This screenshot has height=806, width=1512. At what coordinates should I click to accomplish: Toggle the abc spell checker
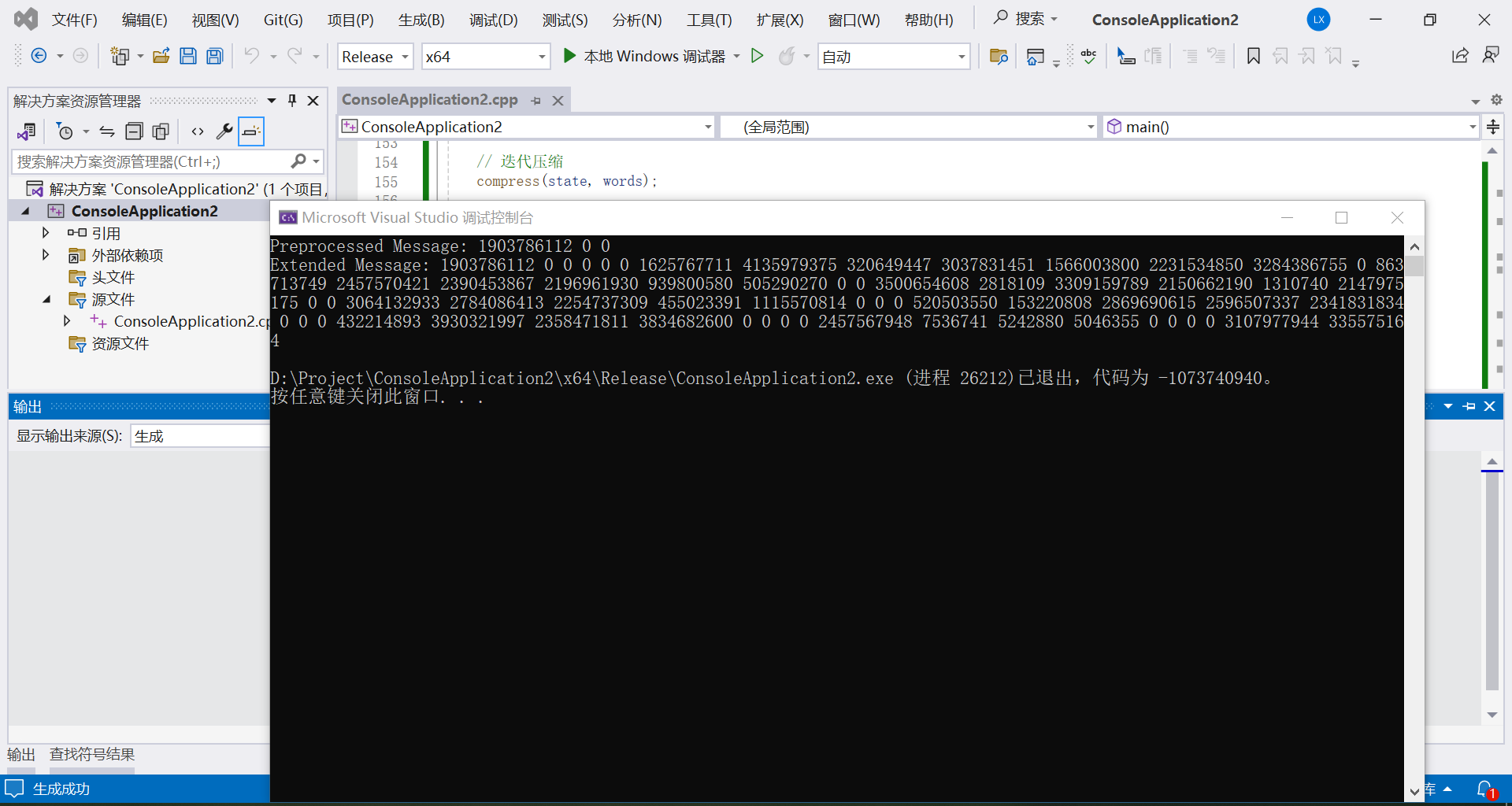[x=1088, y=56]
